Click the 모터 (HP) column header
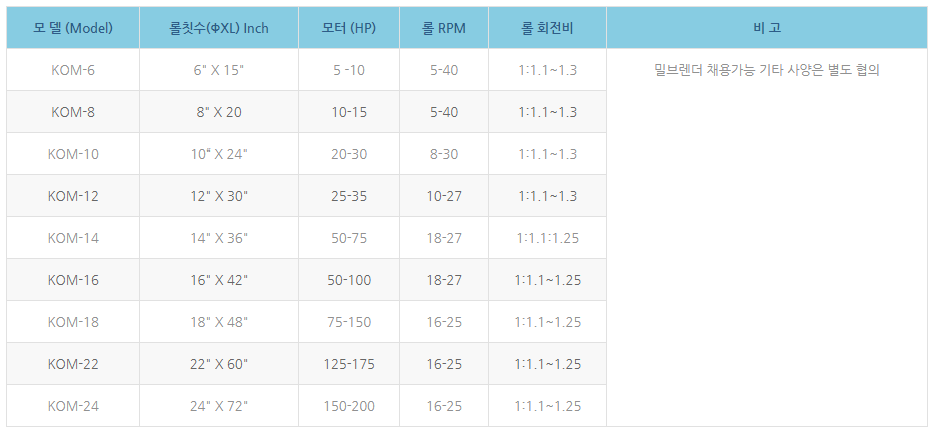Viewport: 934px width, 435px height. point(349,28)
